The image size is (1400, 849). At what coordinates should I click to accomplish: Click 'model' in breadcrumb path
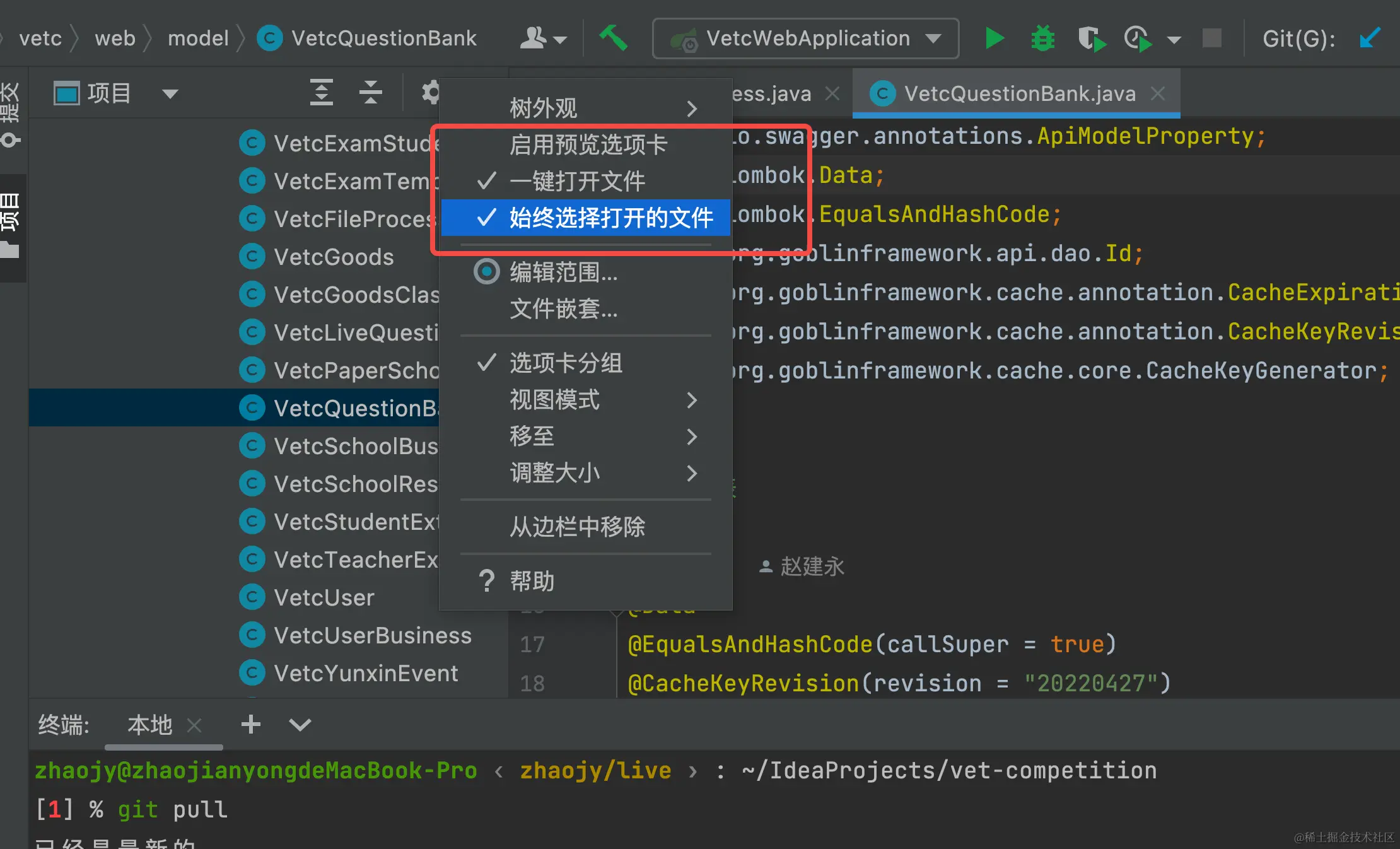click(198, 38)
